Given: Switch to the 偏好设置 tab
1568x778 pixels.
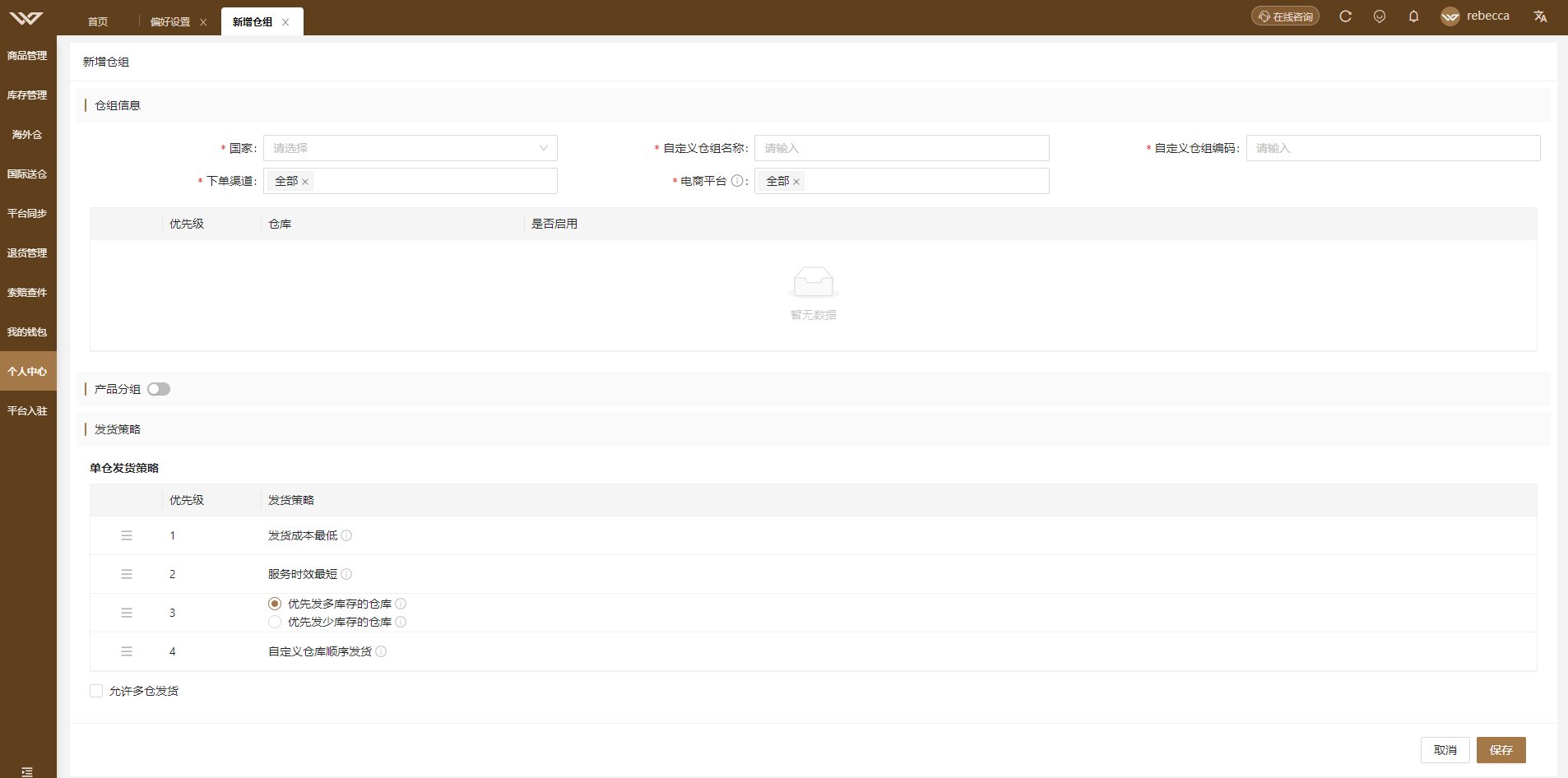Looking at the screenshot, I should [x=170, y=22].
